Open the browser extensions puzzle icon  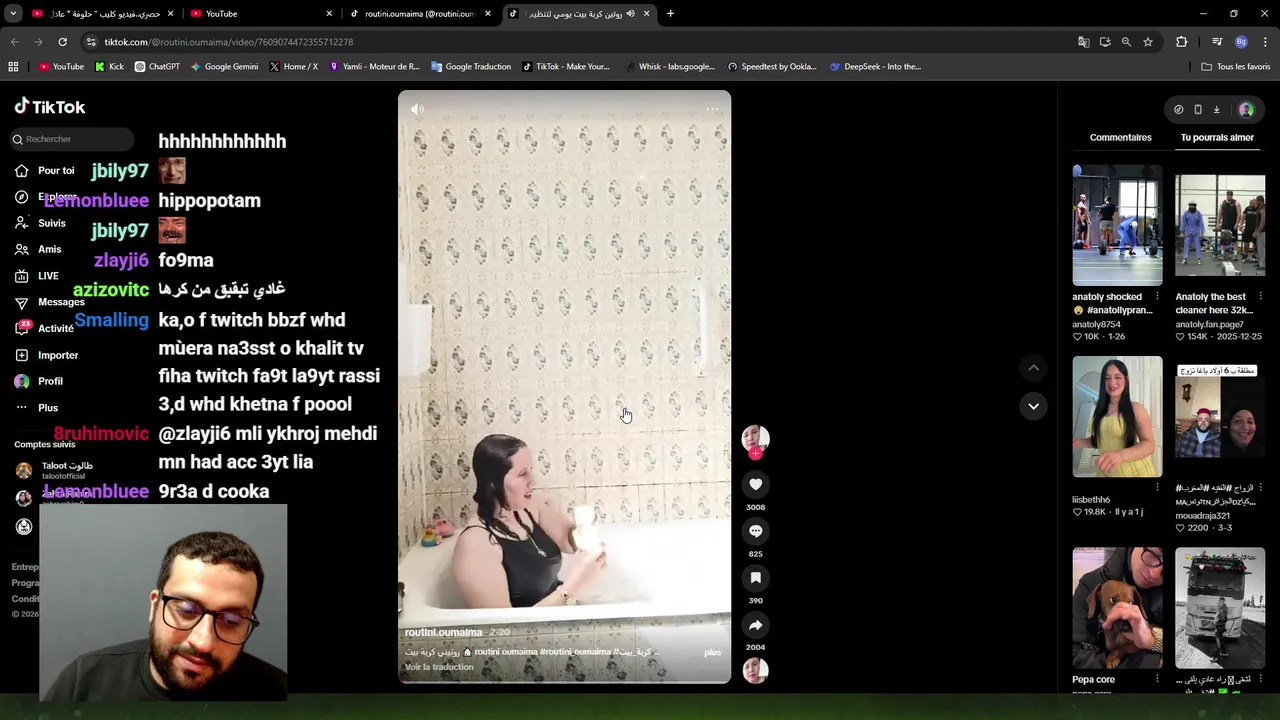coord(1182,42)
